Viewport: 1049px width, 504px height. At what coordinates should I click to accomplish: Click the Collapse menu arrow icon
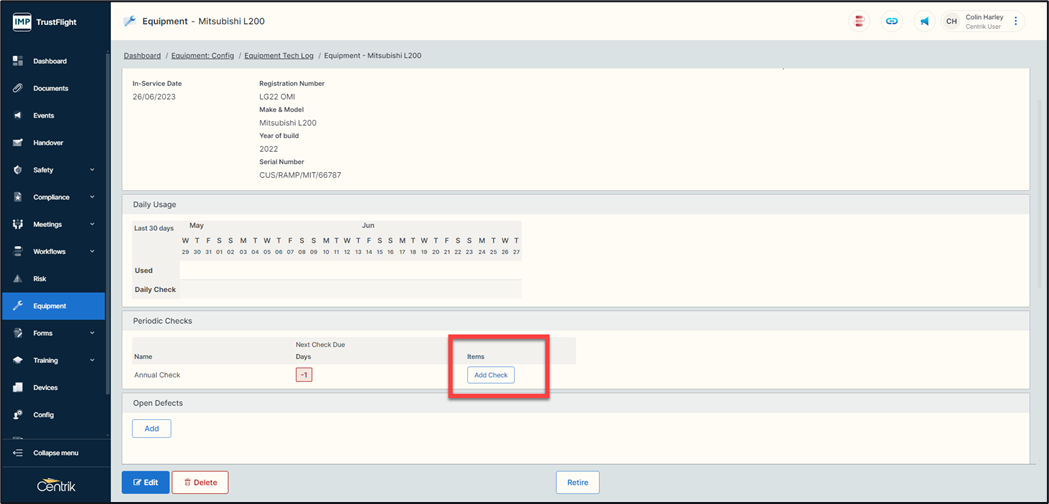click(x=18, y=453)
